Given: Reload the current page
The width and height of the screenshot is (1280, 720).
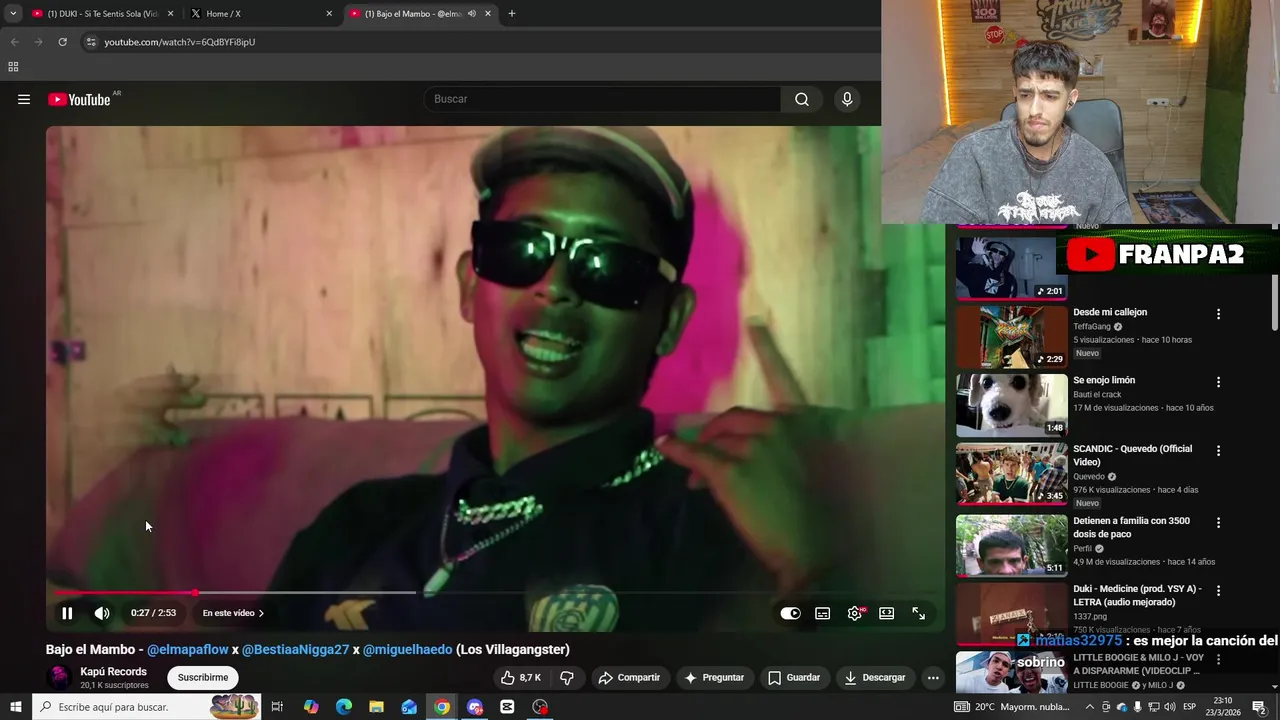Looking at the screenshot, I should tap(62, 42).
